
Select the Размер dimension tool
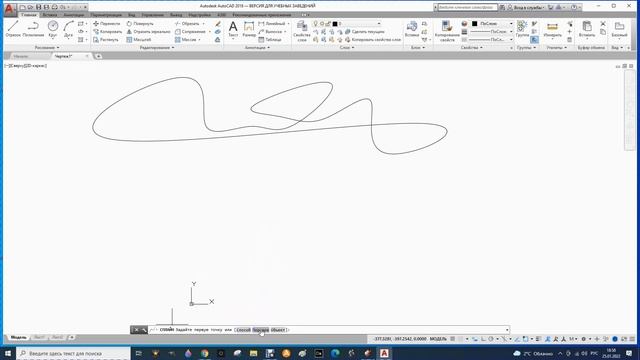point(249,29)
